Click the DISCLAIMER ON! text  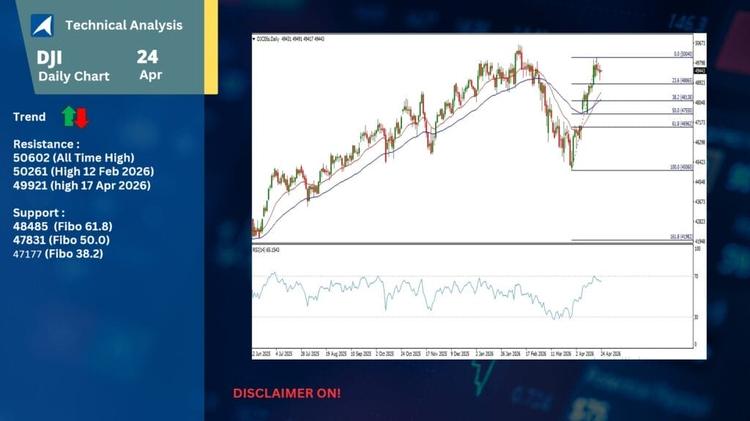click(286, 393)
